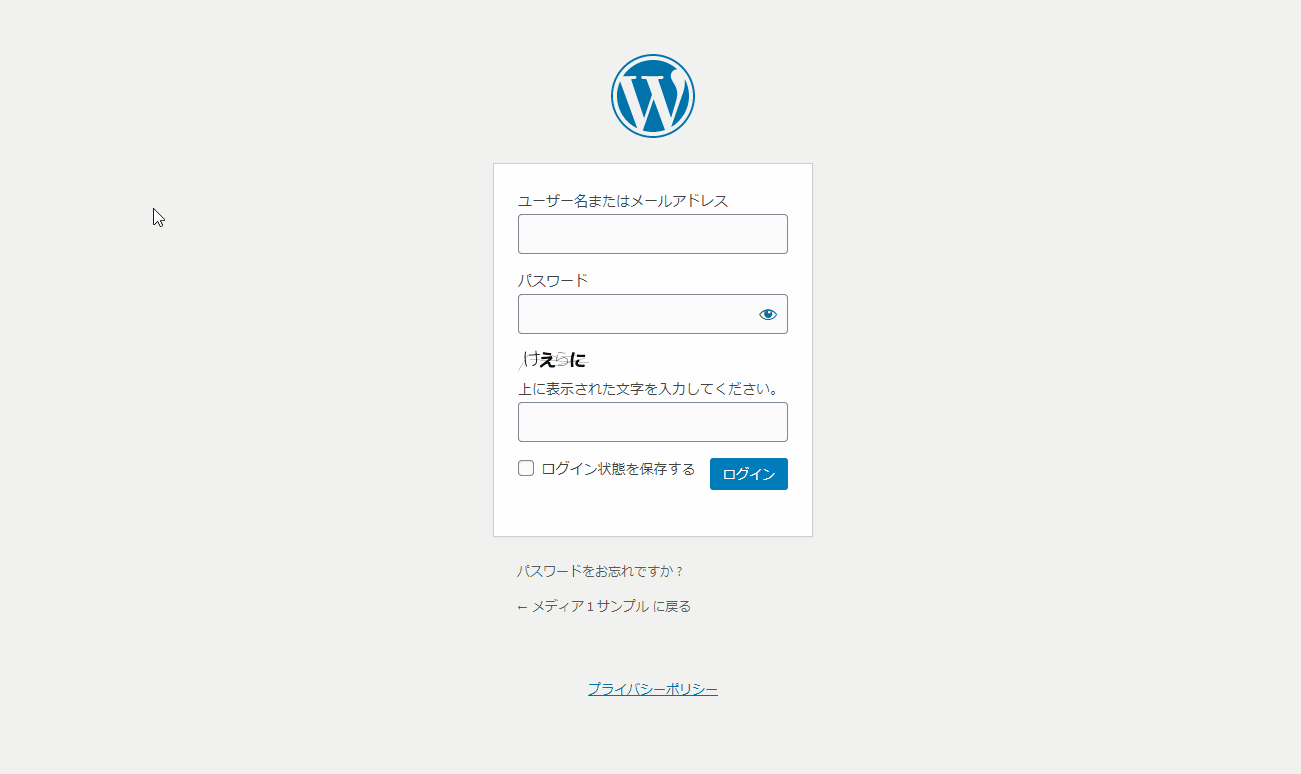This screenshot has height=774, width=1301.
Task: Focus the captcha text entry field
Action: pos(652,422)
